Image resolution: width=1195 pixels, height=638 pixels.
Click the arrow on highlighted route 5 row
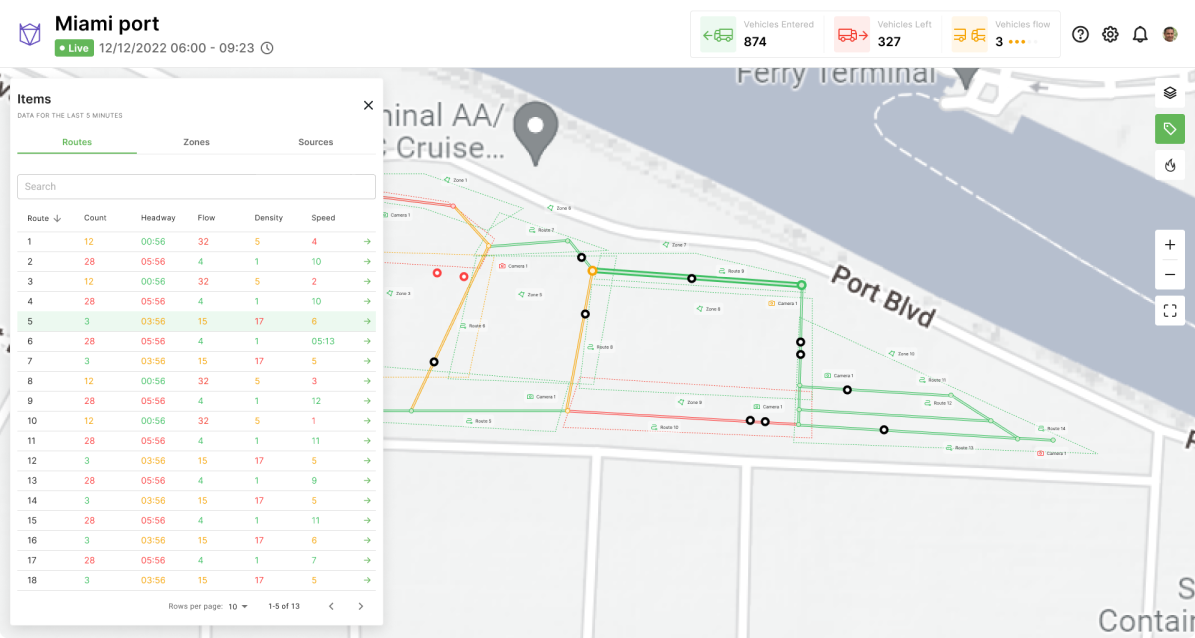(x=367, y=321)
